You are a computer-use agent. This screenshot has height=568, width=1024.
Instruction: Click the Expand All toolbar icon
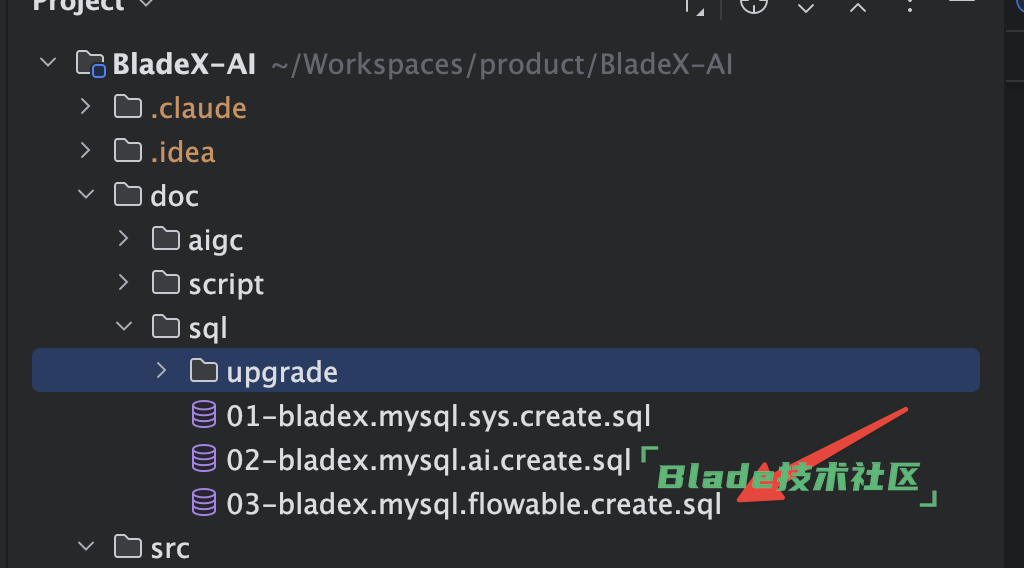coord(806,7)
